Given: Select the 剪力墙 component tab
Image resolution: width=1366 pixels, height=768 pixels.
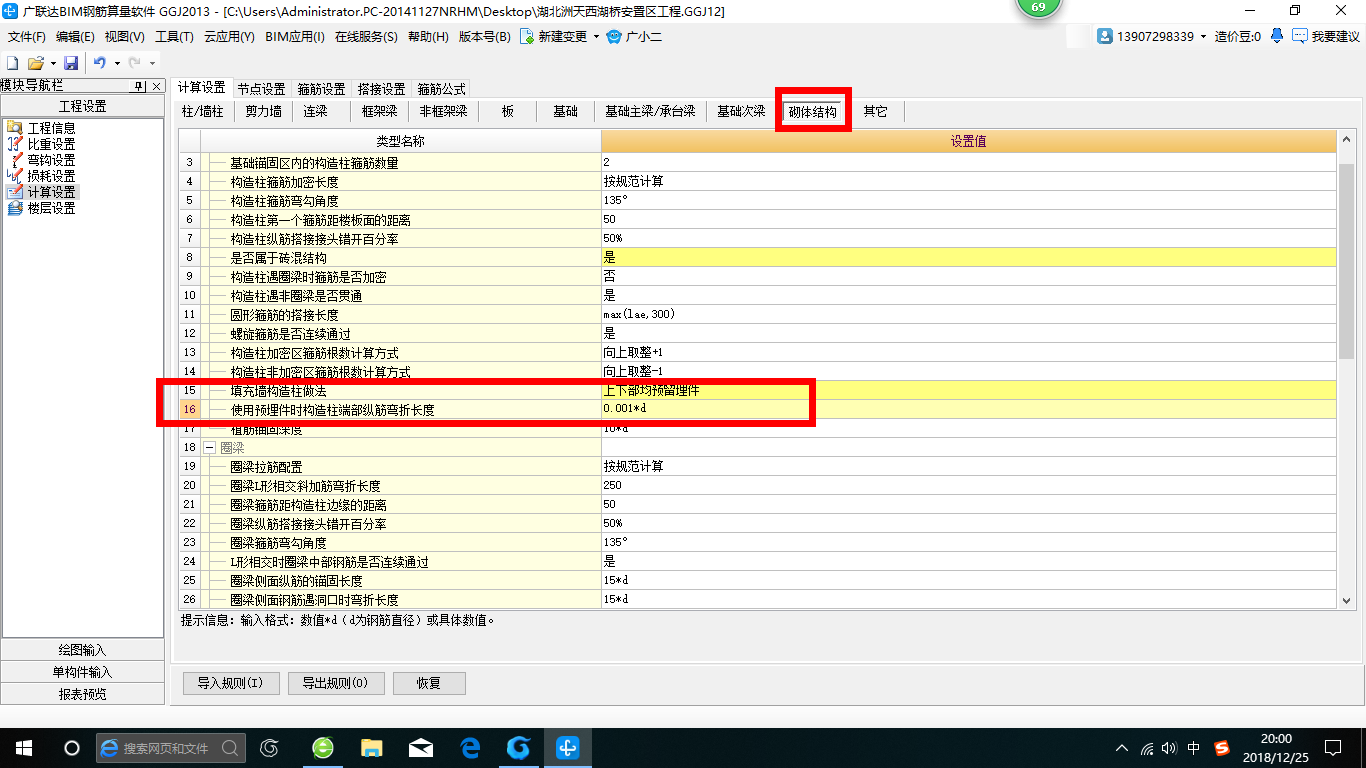Looking at the screenshot, I should pos(263,111).
